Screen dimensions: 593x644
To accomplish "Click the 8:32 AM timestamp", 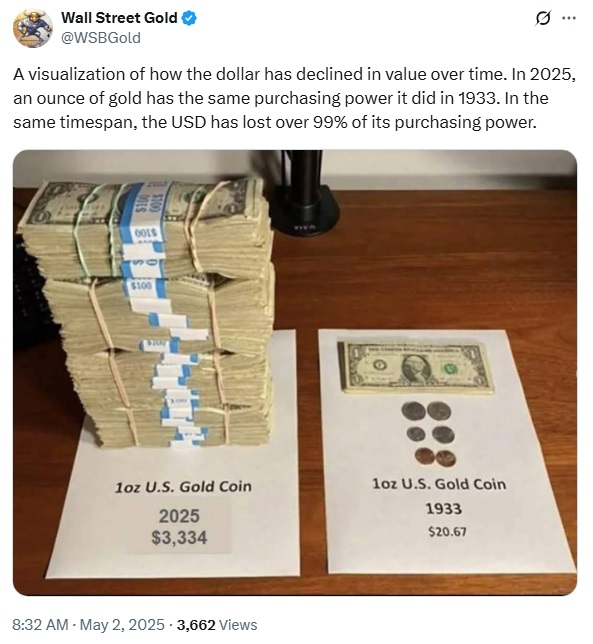I will pos(40,625).
